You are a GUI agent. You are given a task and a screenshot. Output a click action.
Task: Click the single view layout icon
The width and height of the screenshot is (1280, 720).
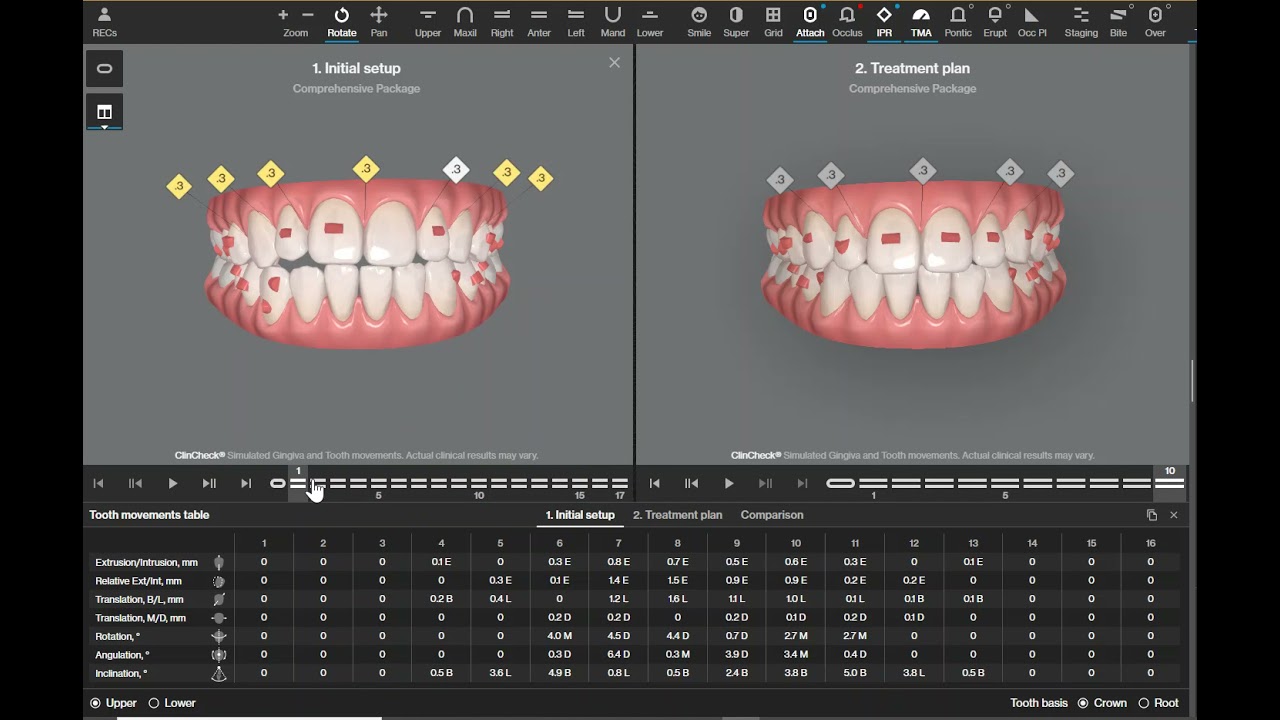(x=104, y=69)
